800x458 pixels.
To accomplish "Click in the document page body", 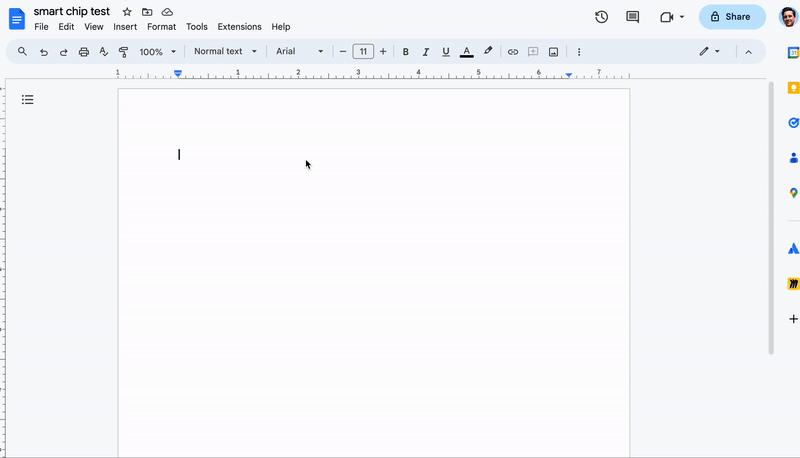I will (x=374, y=273).
